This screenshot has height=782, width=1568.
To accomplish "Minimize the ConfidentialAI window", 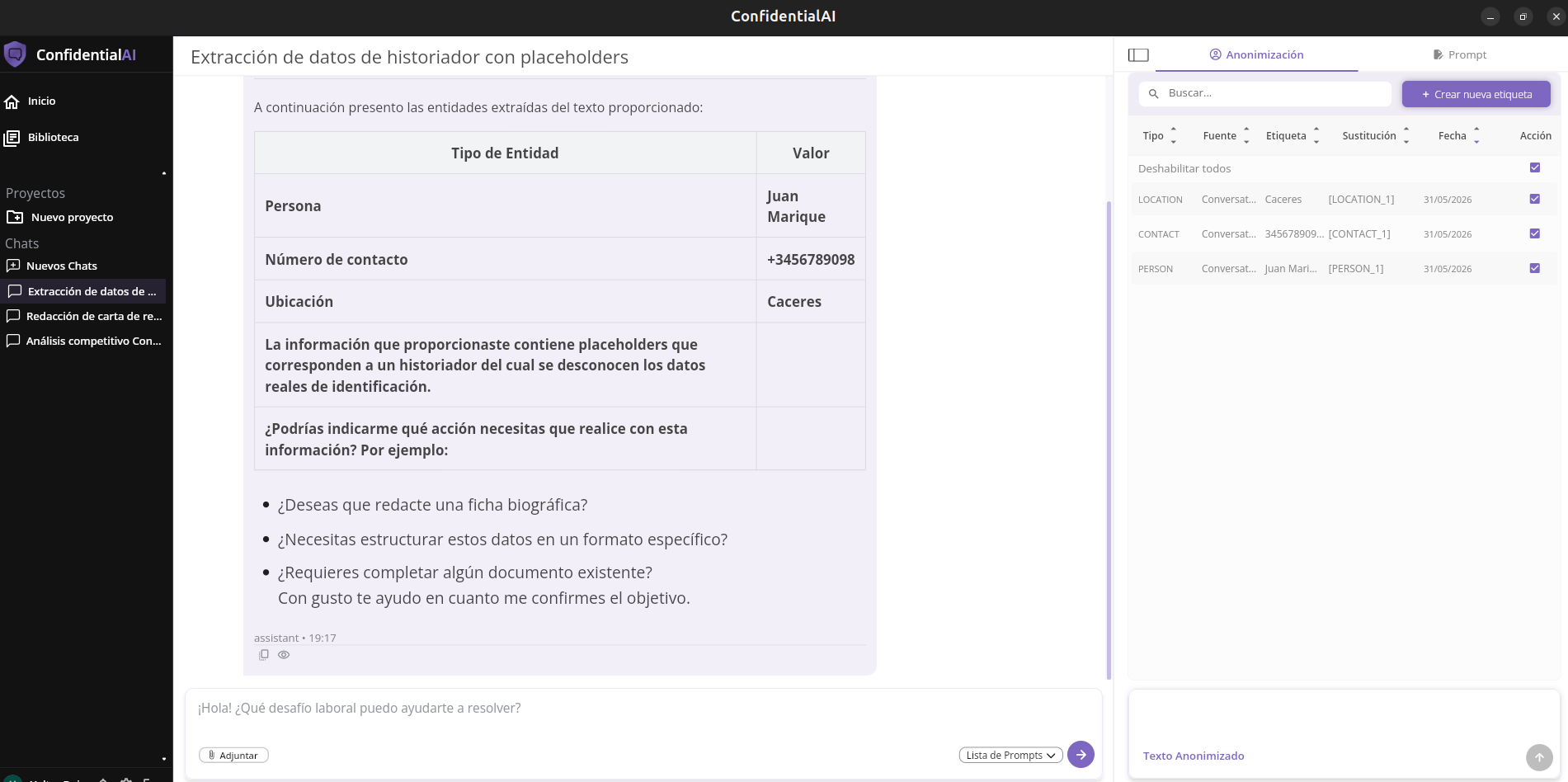I will (1490, 17).
